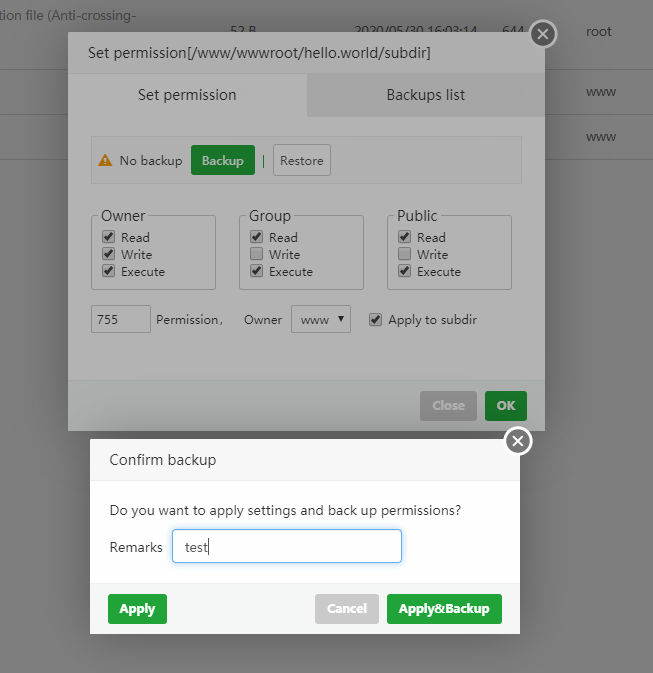
Task: Click the green Backup button
Action: pyautogui.click(x=222, y=161)
